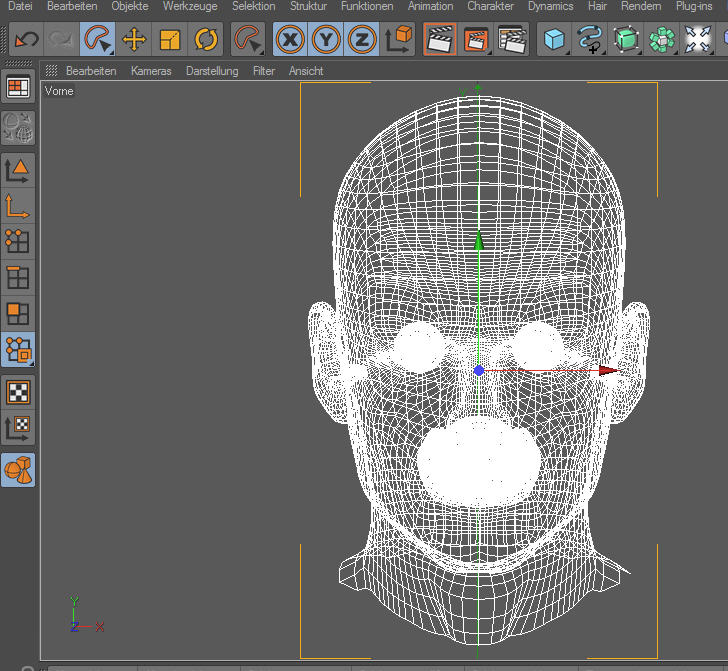Select the Move tool
The height and width of the screenshot is (671, 728).
(x=134, y=40)
